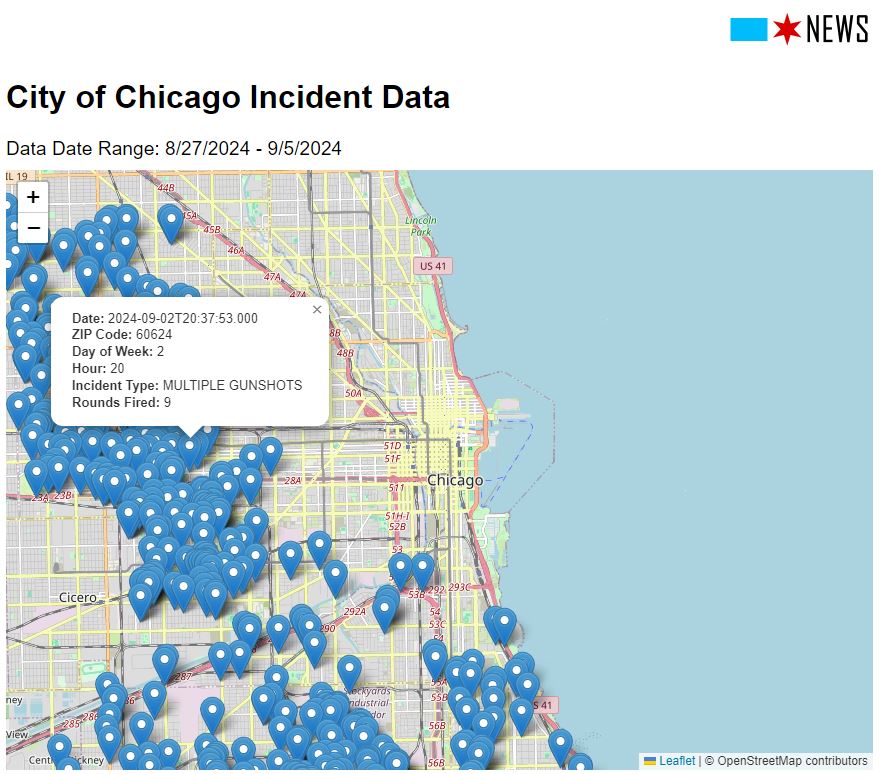Screen dimensions: 879x774
Task: Click the Chicago city label on the map
Action: pos(456,481)
